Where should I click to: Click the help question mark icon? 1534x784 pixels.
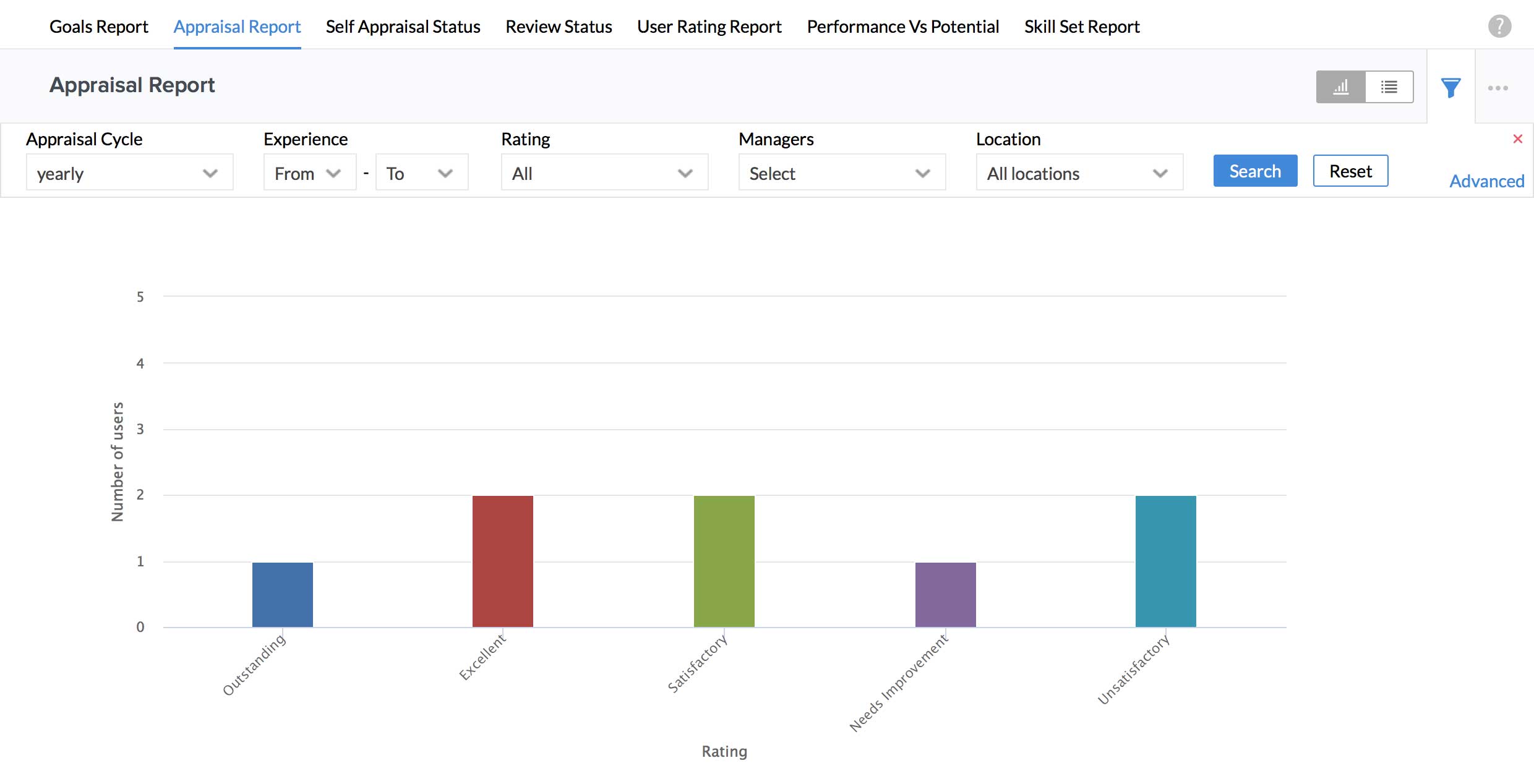(1499, 26)
